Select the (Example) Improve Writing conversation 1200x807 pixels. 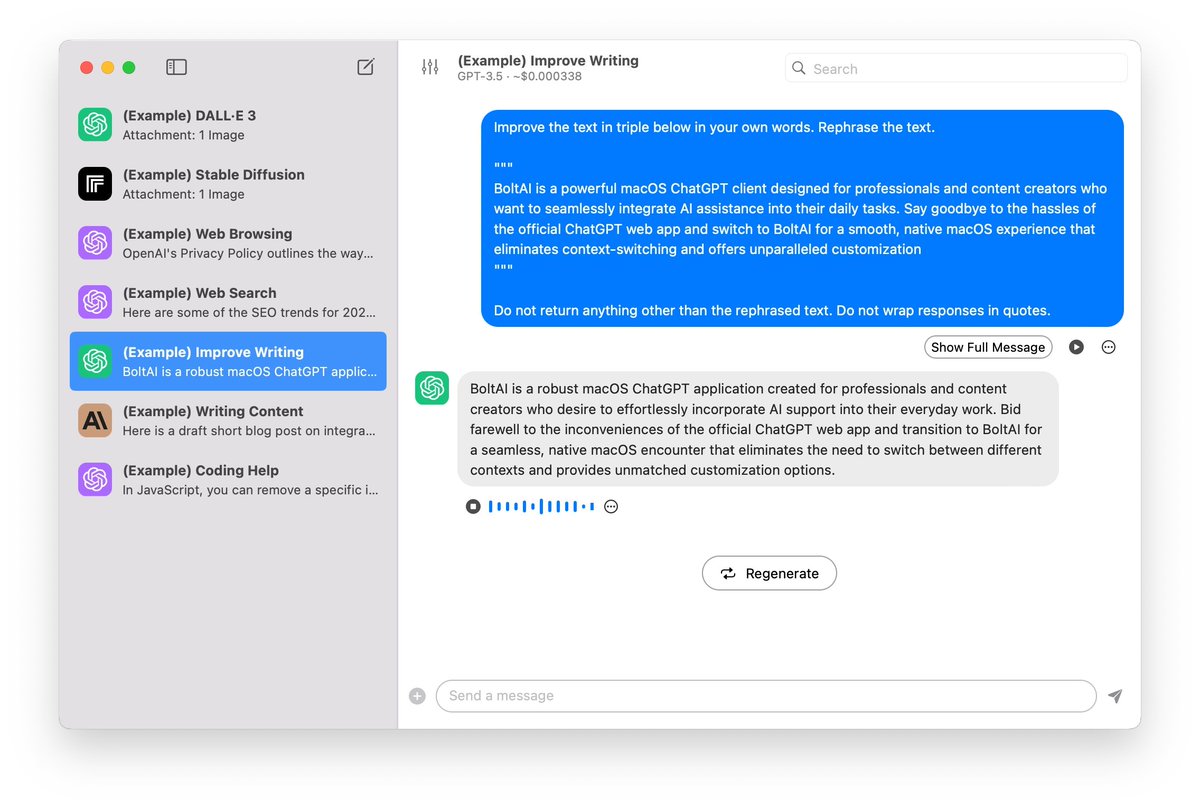[228, 361]
